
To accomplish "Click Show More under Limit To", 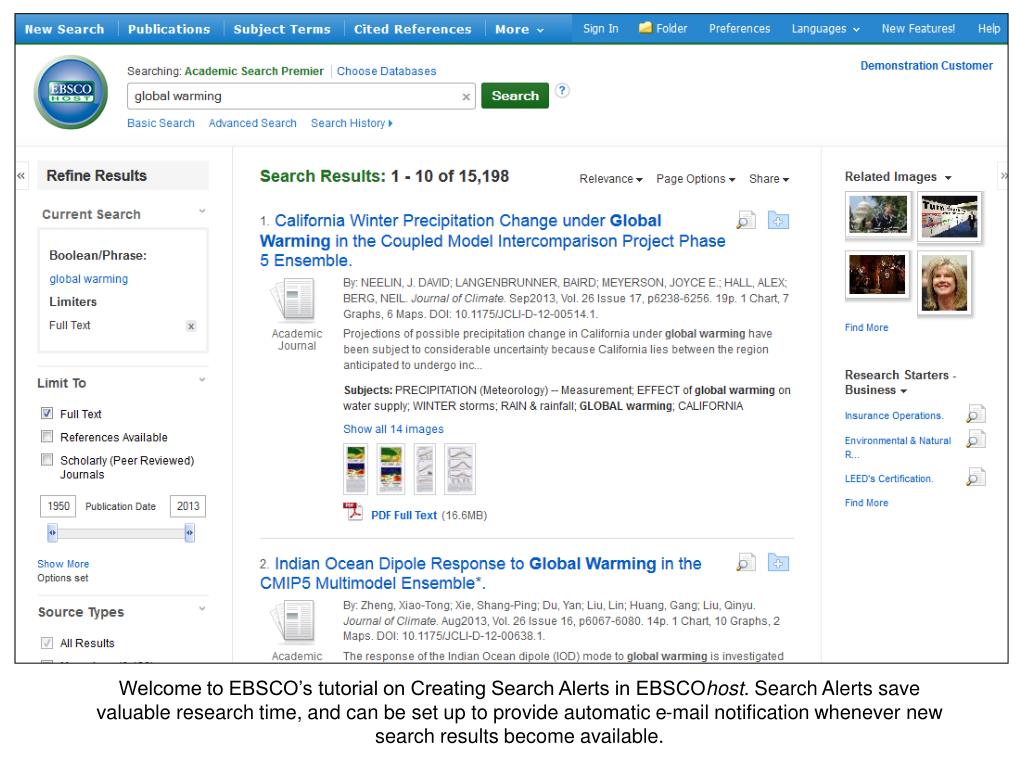I will tap(63, 564).
